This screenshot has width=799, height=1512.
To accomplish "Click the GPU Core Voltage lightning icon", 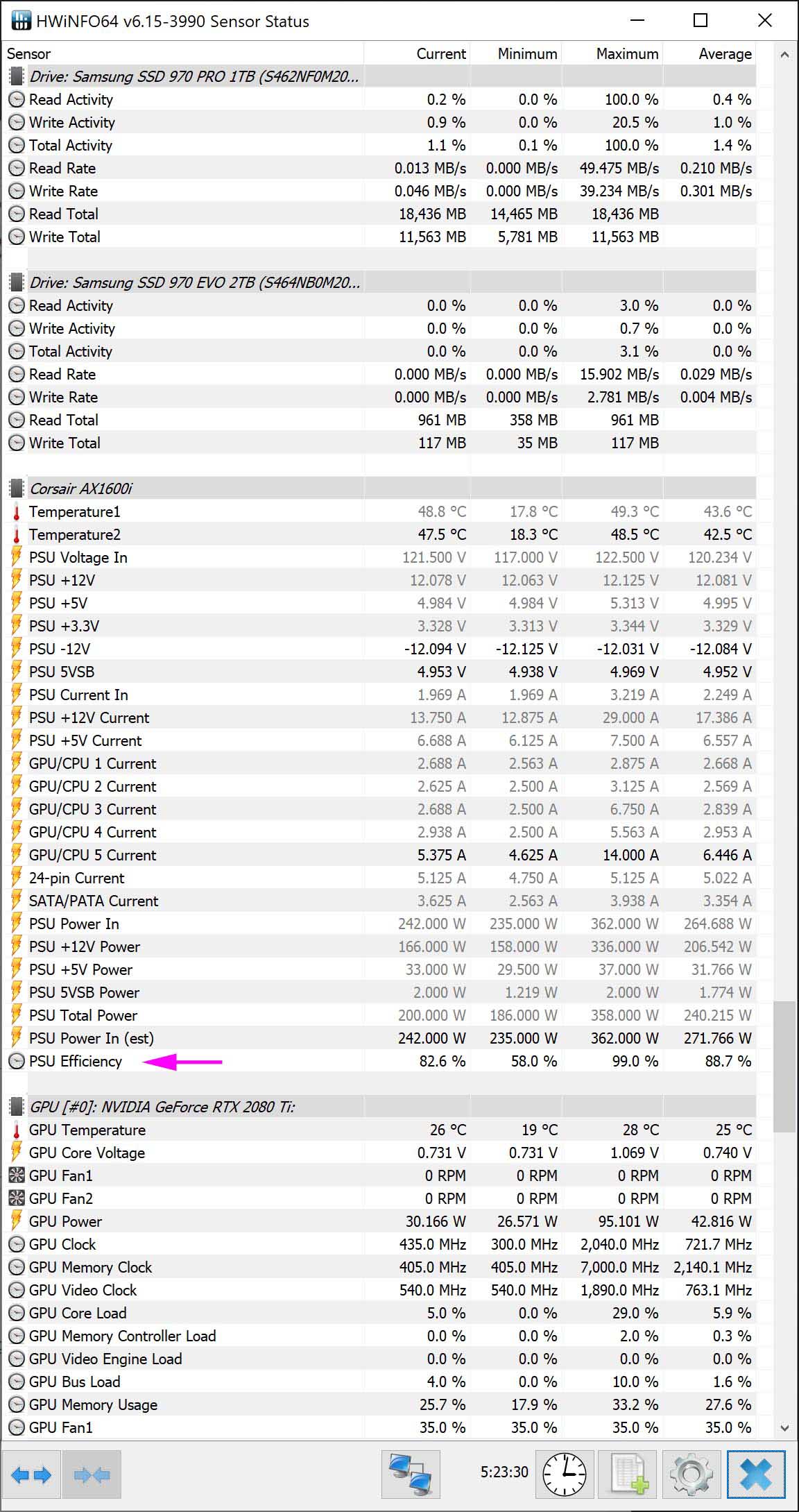I will click(x=16, y=1153).
